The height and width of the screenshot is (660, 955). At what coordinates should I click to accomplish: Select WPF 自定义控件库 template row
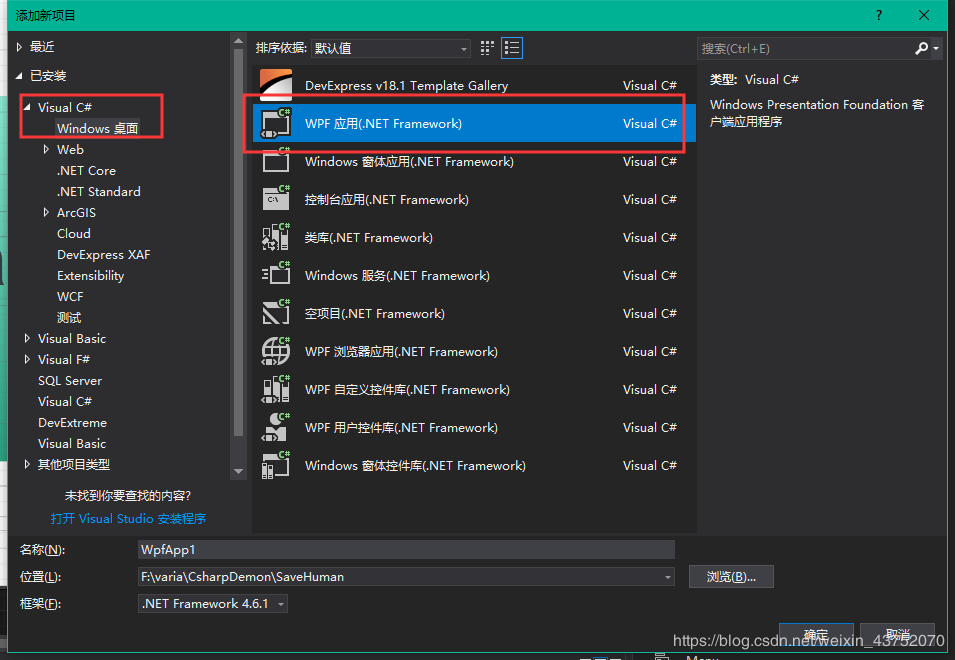point(474,389)
